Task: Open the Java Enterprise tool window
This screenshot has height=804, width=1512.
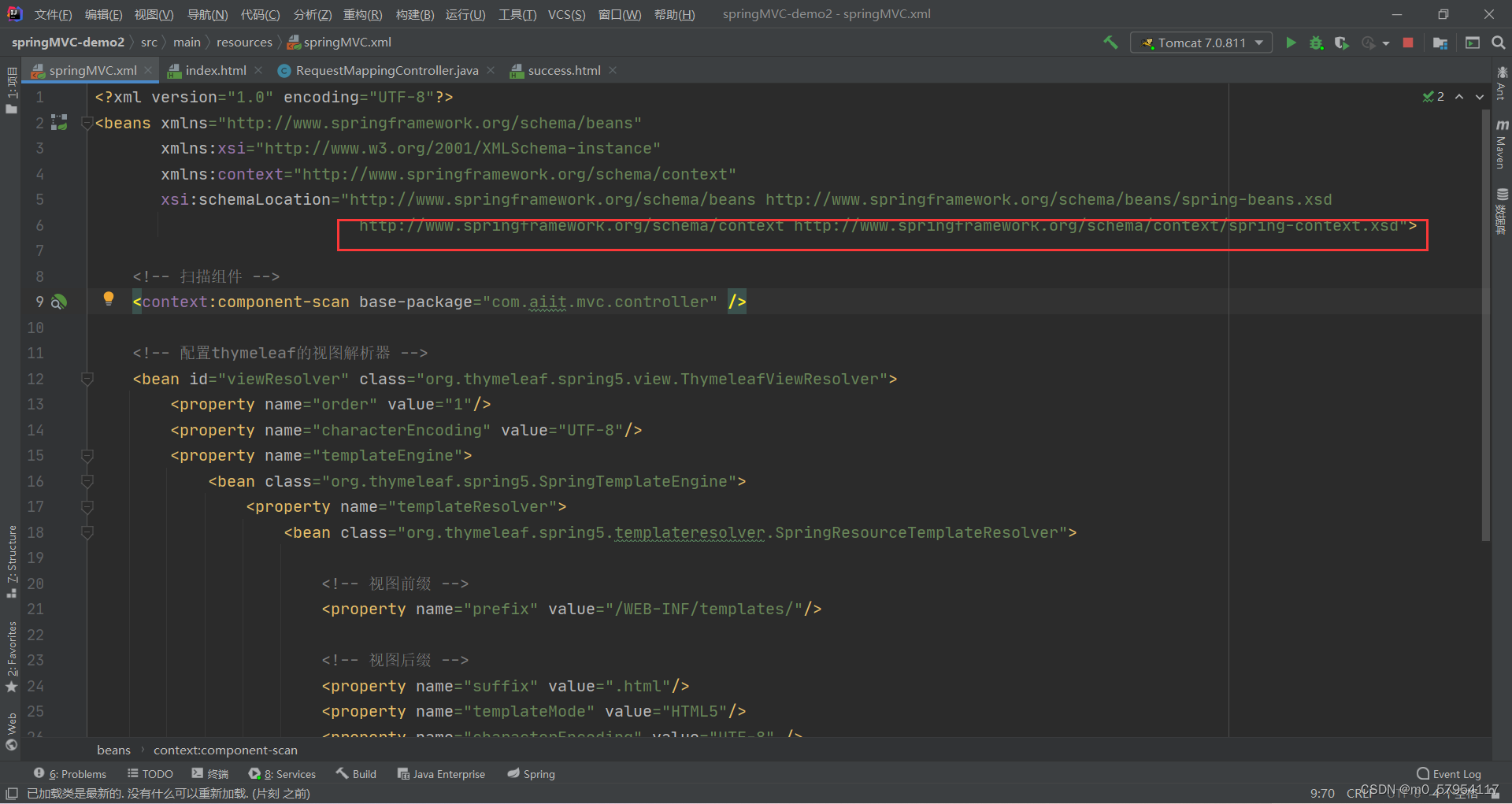Action: 442,774
